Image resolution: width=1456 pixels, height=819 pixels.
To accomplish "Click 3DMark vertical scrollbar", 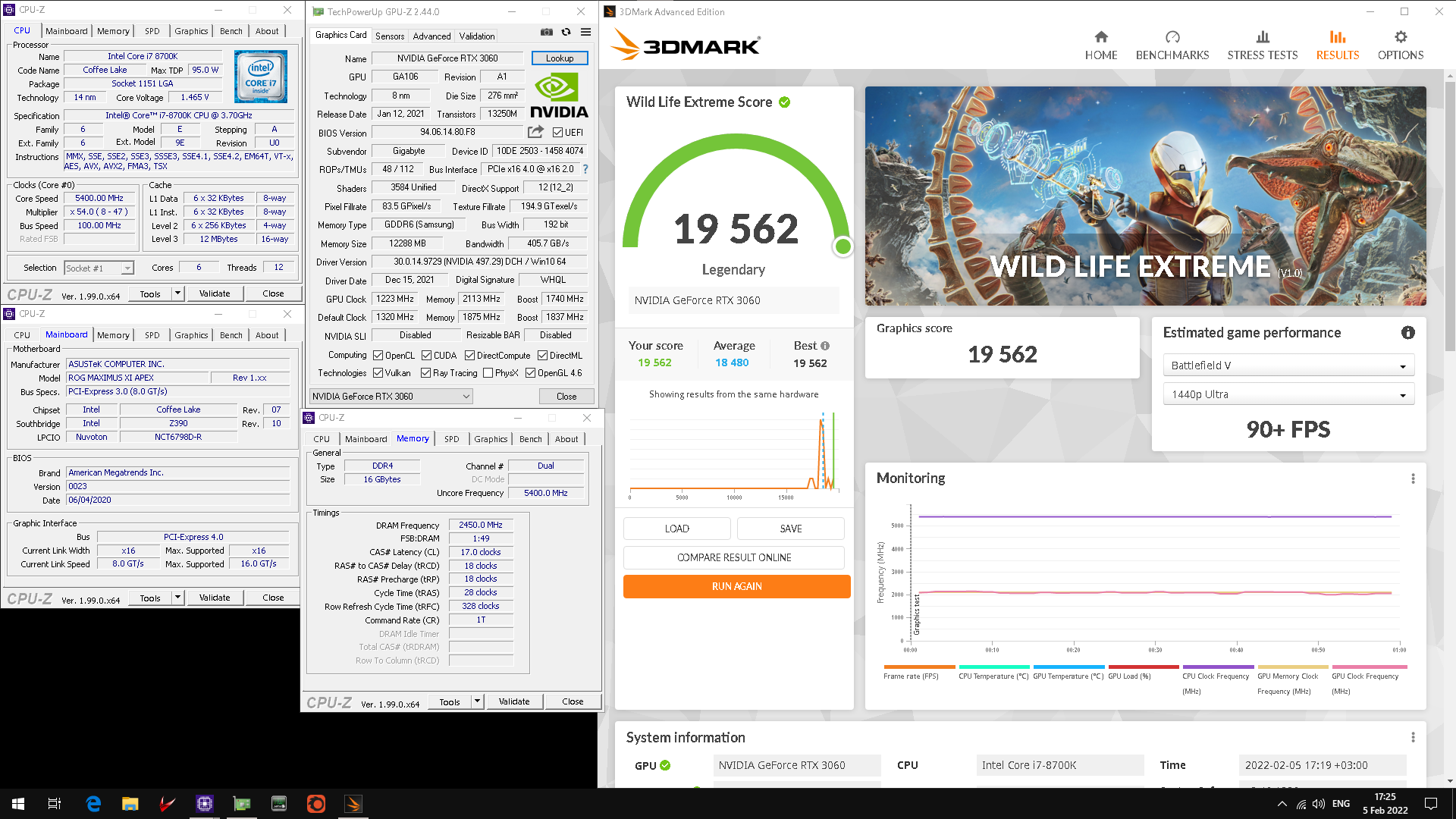I will (x=1450, y=216).
